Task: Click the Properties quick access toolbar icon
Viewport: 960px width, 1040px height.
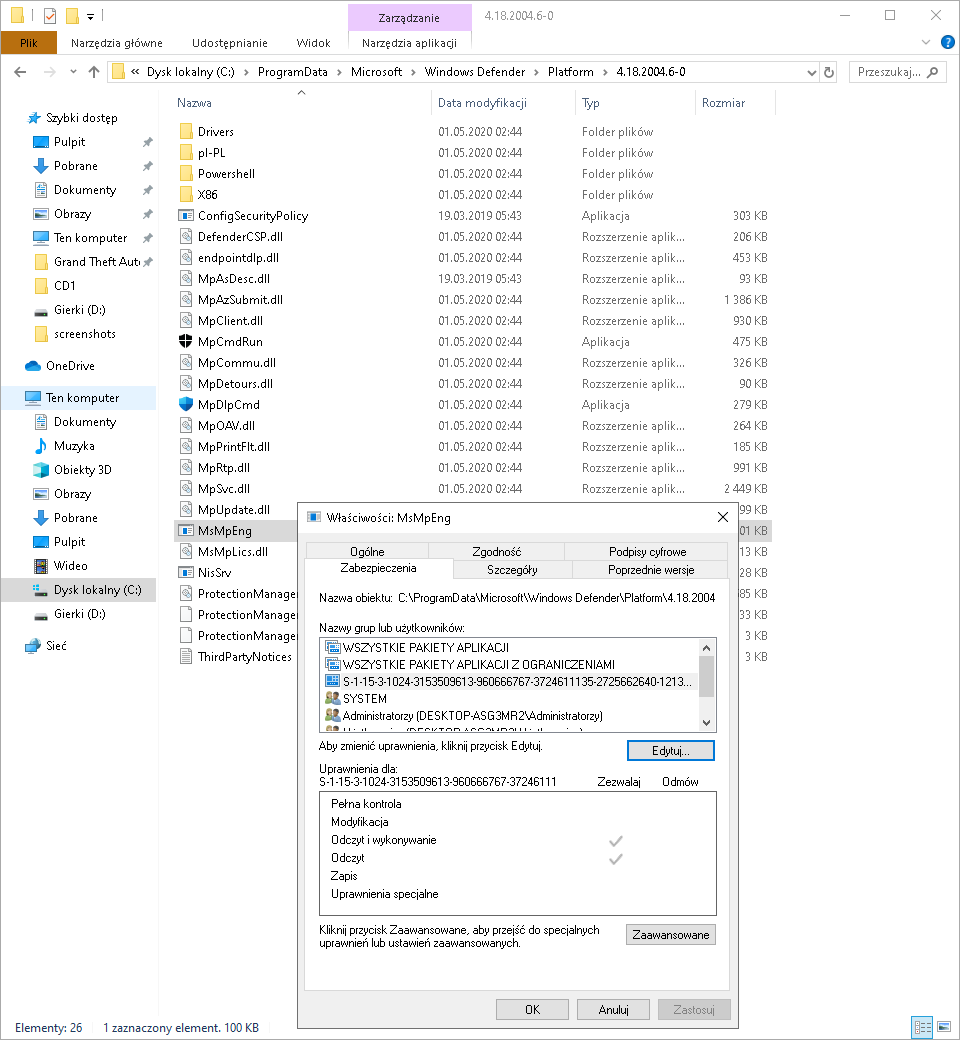Action: pos(50,15)
